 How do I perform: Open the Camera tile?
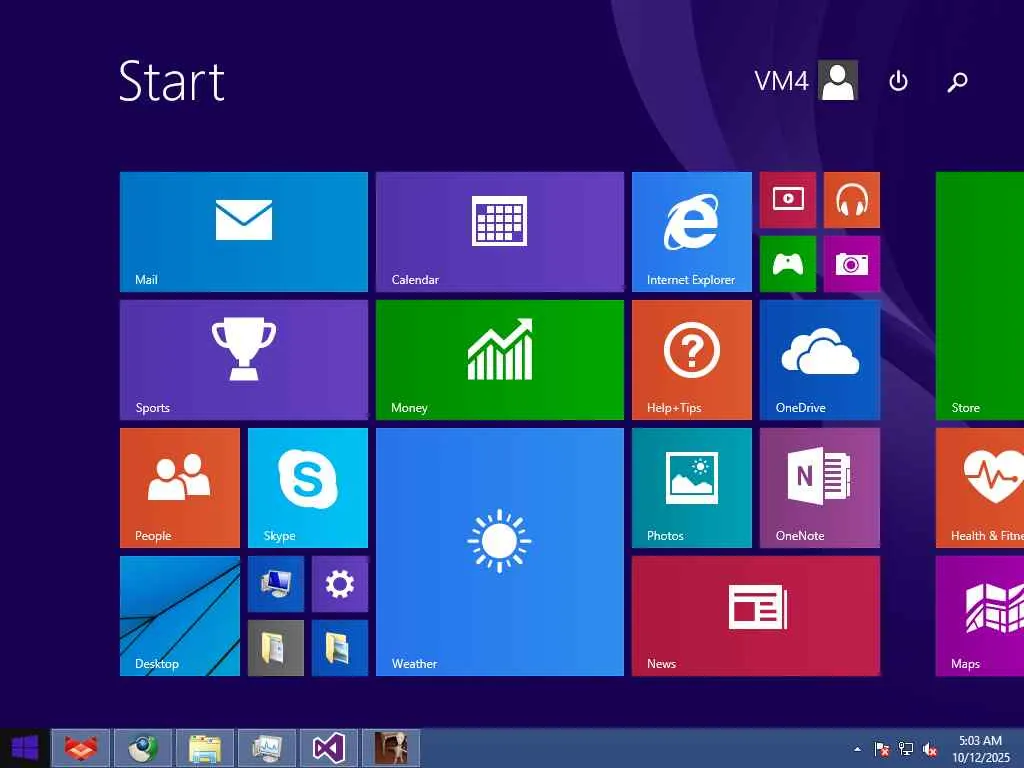(x=852, y=264)
